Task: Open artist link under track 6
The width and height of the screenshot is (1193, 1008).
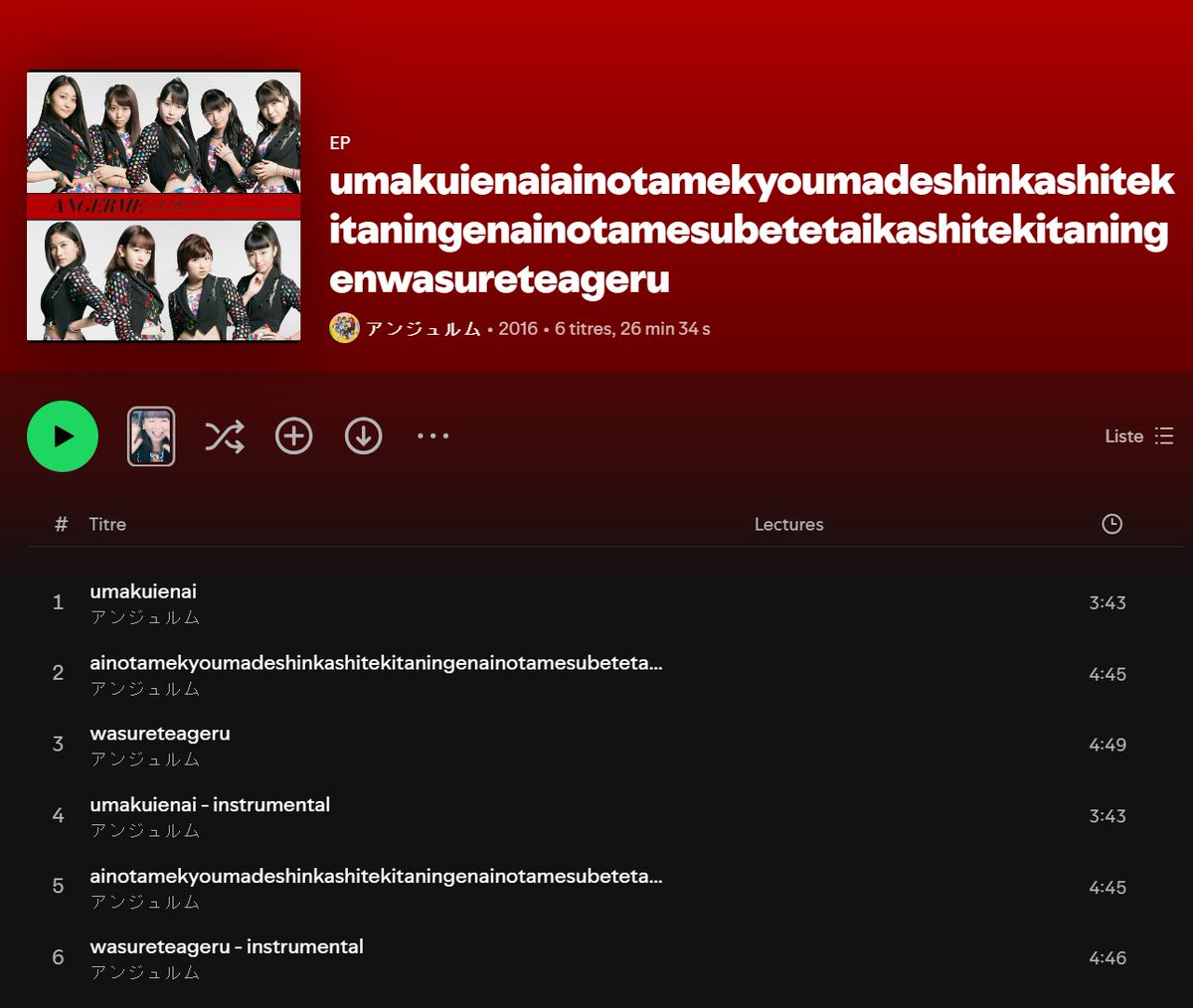Action: pyautogui.click(x=145, y=973)
